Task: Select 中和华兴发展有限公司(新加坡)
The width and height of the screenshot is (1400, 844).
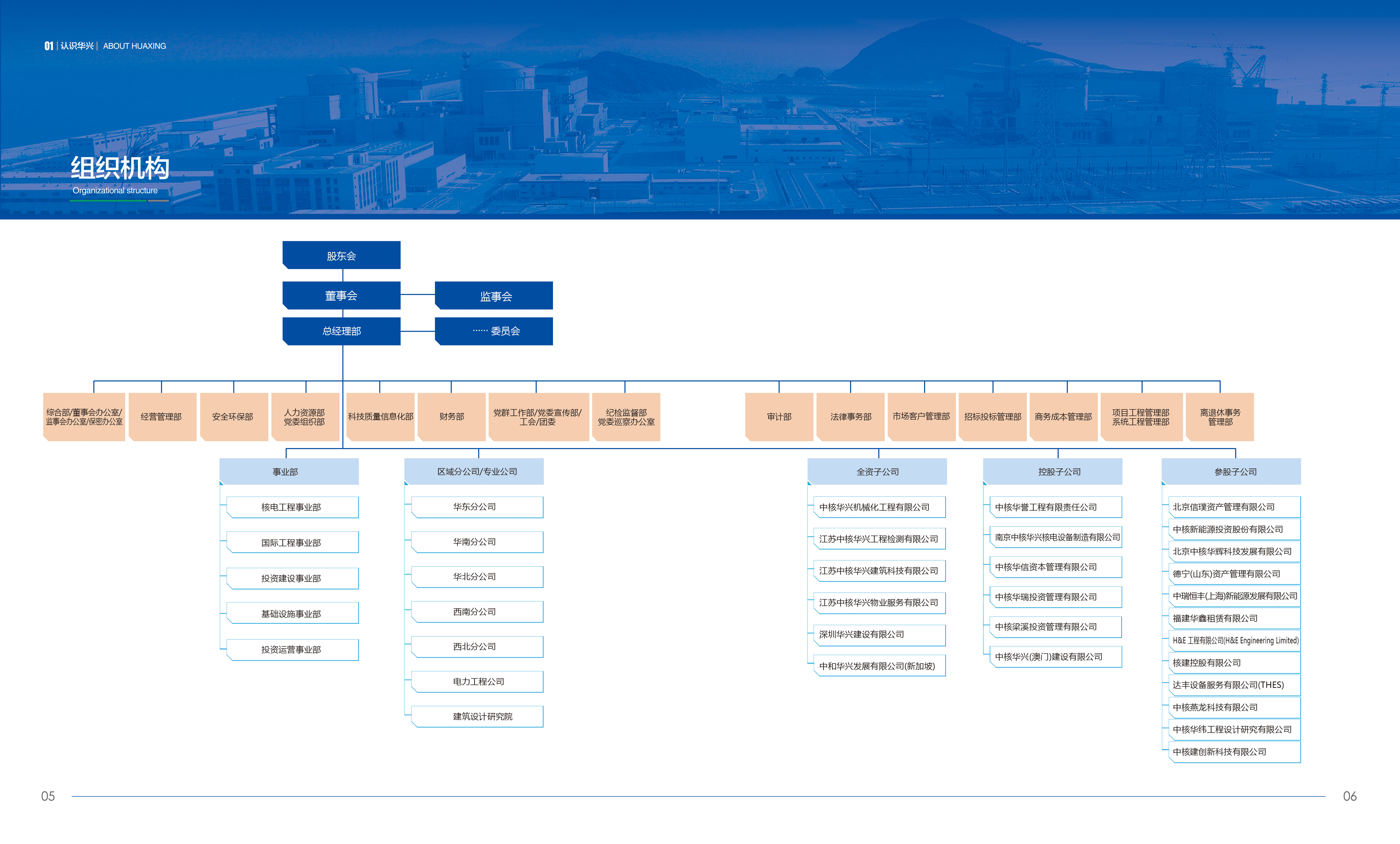Action: tap(880, 666)
